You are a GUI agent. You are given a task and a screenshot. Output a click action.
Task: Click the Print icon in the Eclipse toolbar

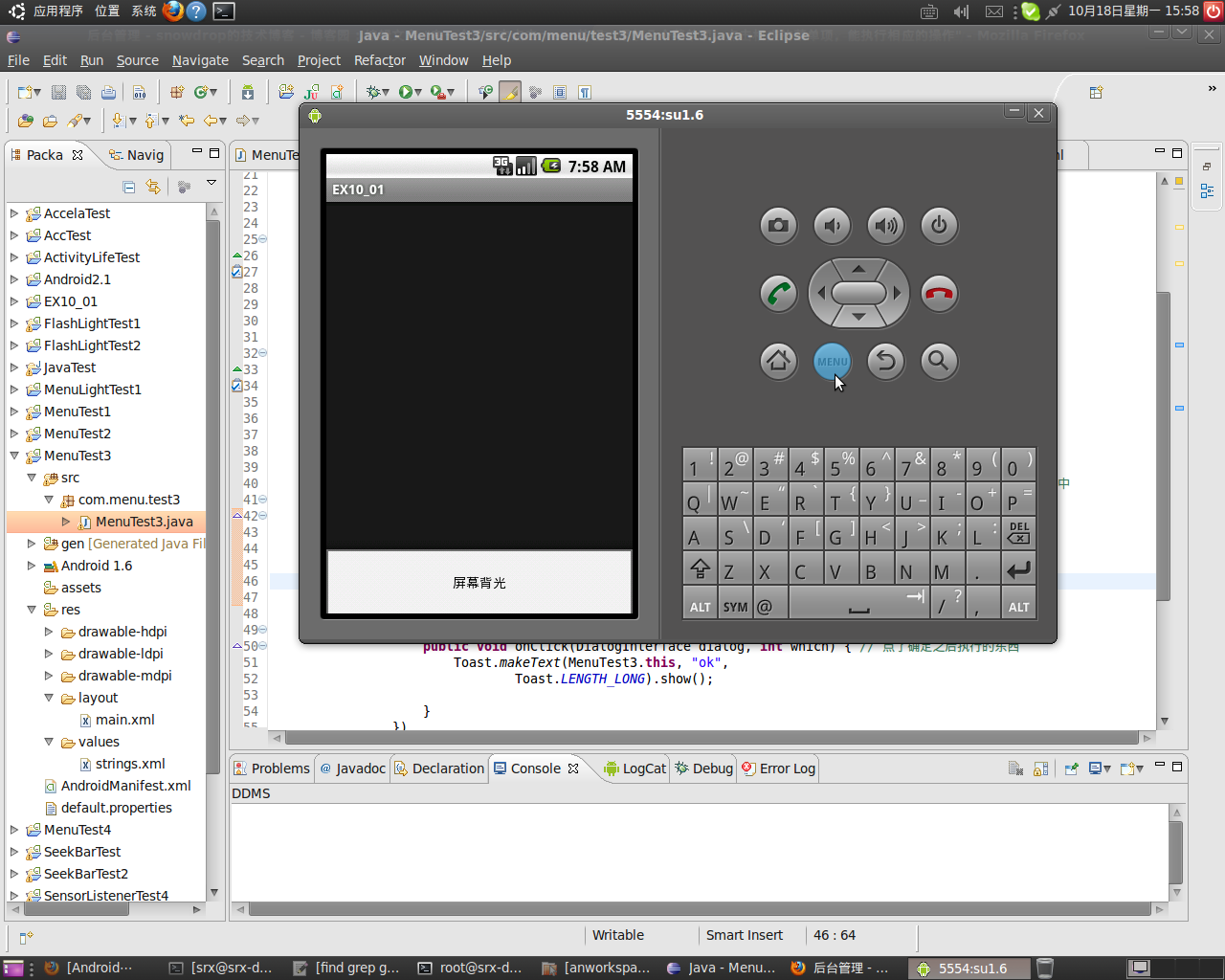point(108,92)
